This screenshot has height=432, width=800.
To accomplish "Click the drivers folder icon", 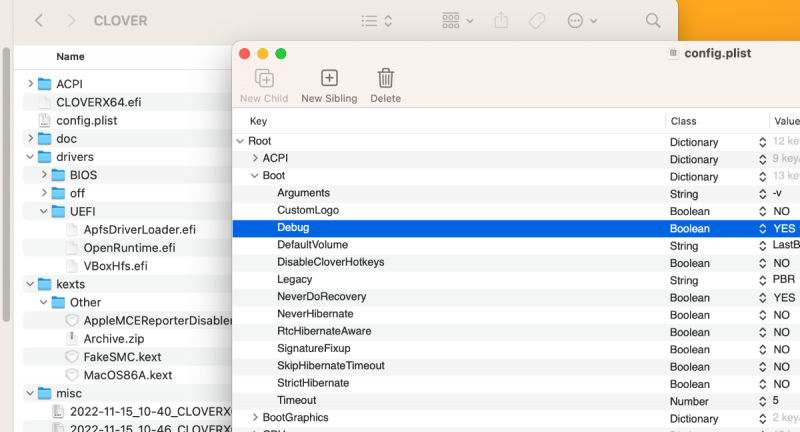I will click(x=45, y=157).
